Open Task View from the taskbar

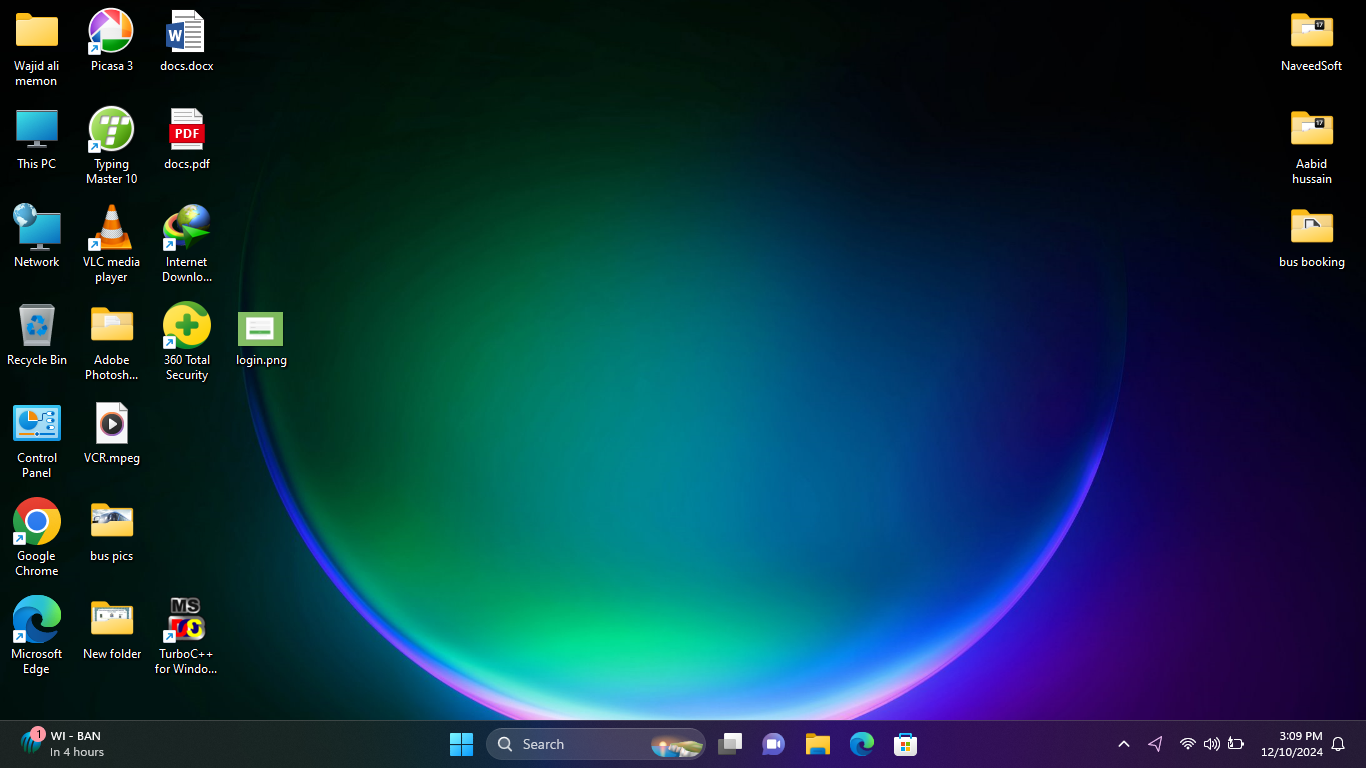730,744
